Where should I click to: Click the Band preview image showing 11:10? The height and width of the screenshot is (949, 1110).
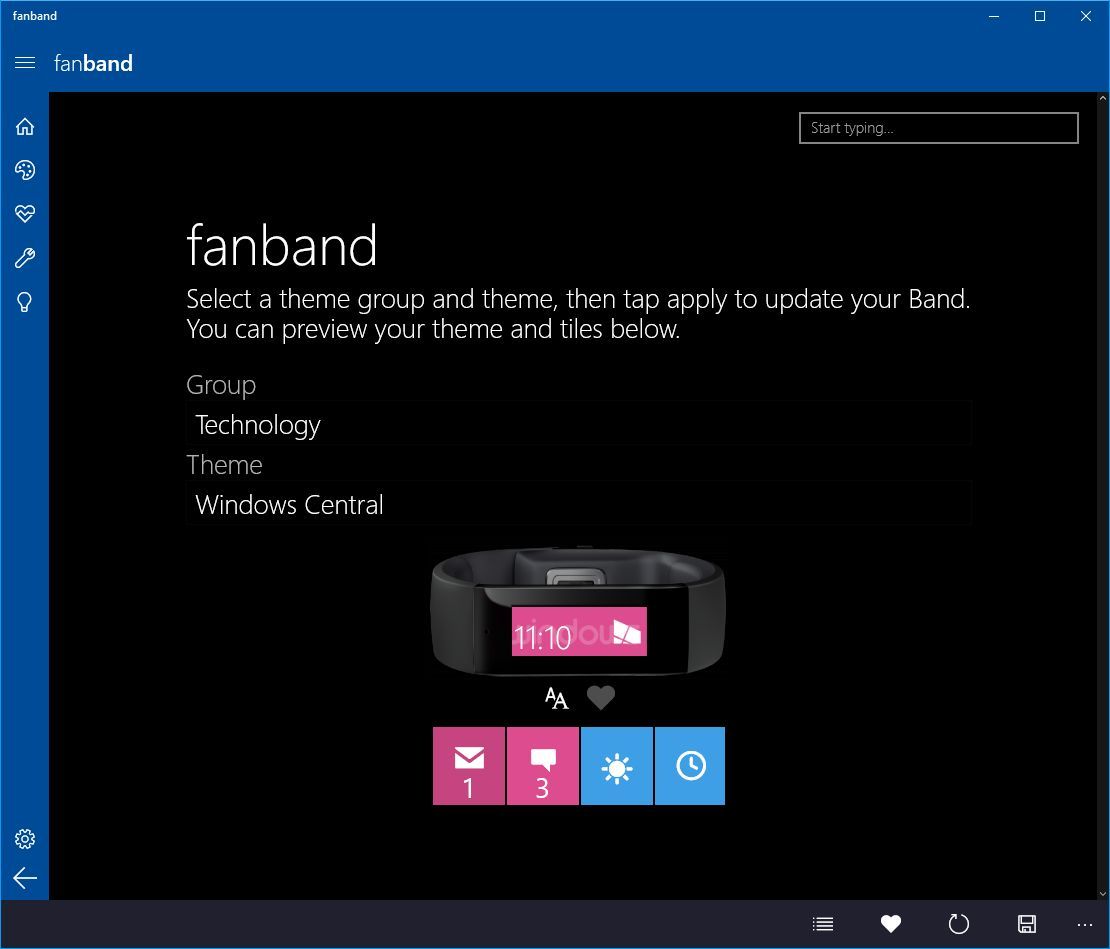click(x=578, y=612)
